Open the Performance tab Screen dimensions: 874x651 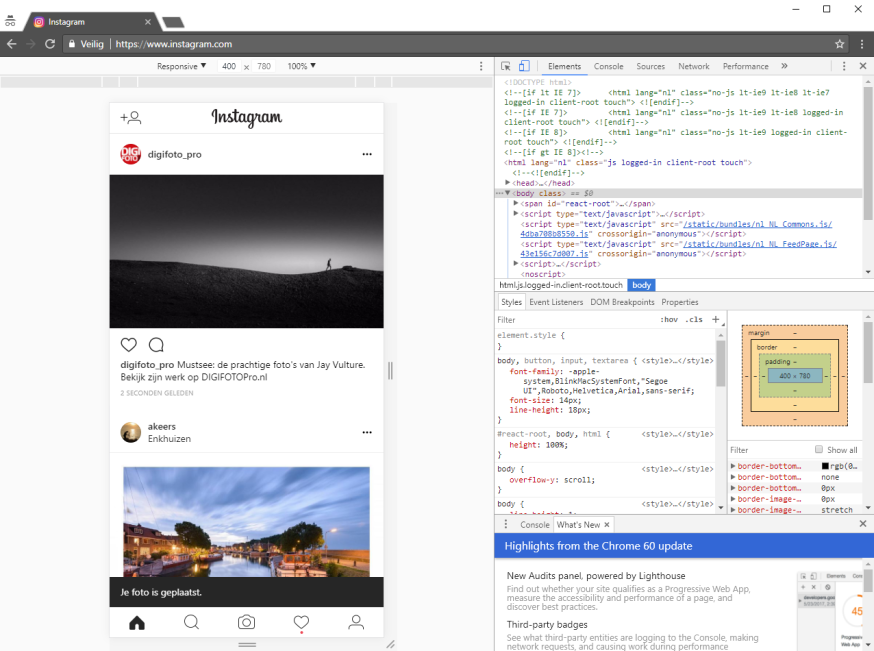(745, 66)
